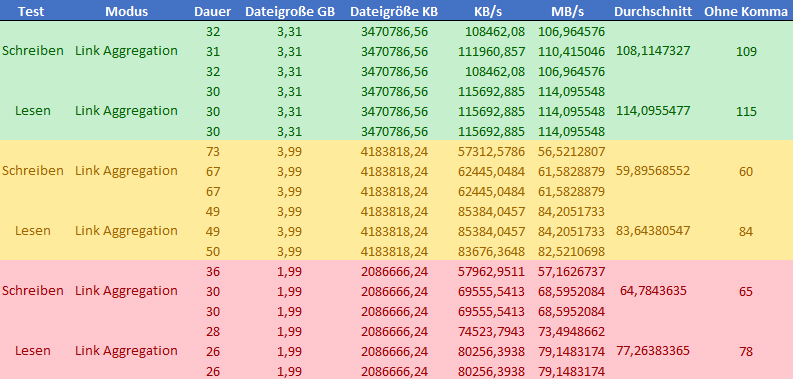Viewport: 793px width, 379px height.
Task: Click the 3,31 cell in the Dauer 31 row
Action: [290, 52]
